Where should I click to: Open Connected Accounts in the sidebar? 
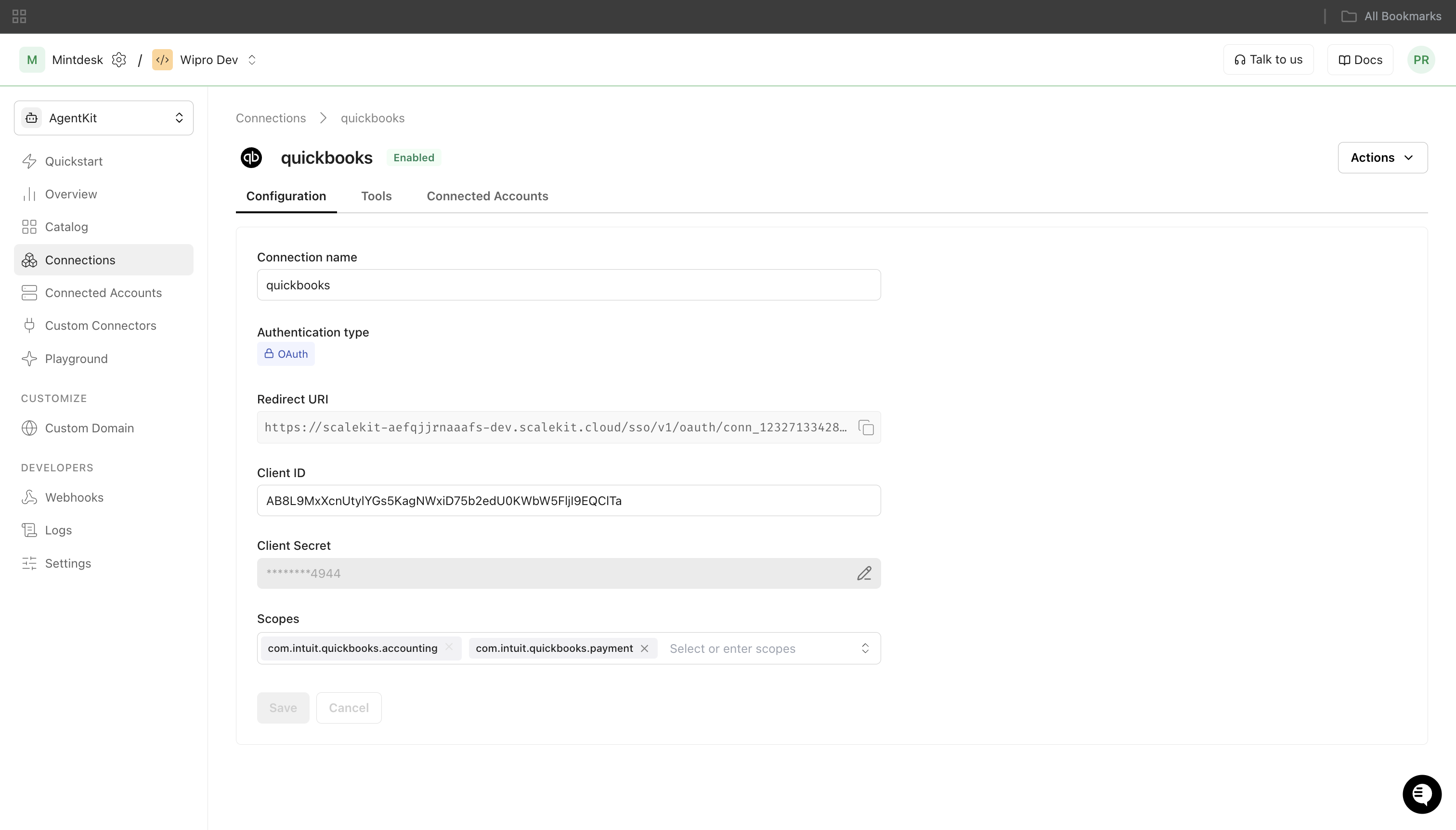coord(104,293)
